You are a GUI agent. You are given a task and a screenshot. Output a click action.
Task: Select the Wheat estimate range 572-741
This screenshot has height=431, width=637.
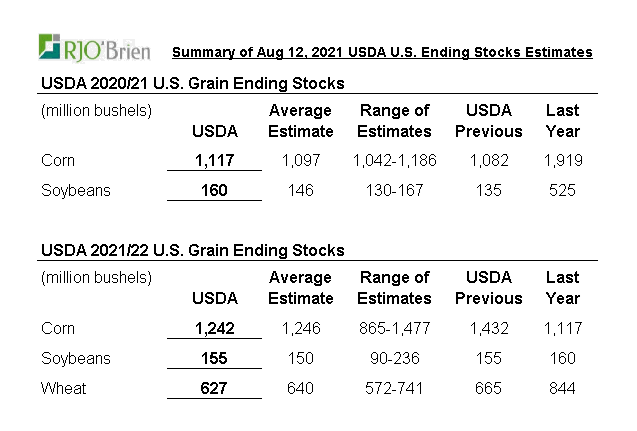pos(394,388)
